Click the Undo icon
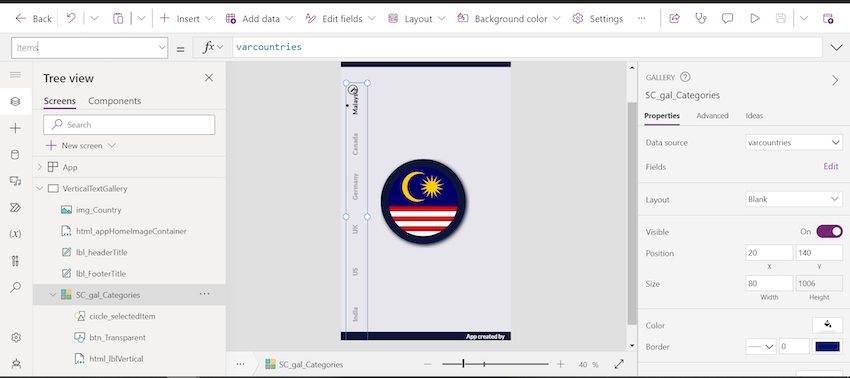850x378 pixels. (71, 18)
